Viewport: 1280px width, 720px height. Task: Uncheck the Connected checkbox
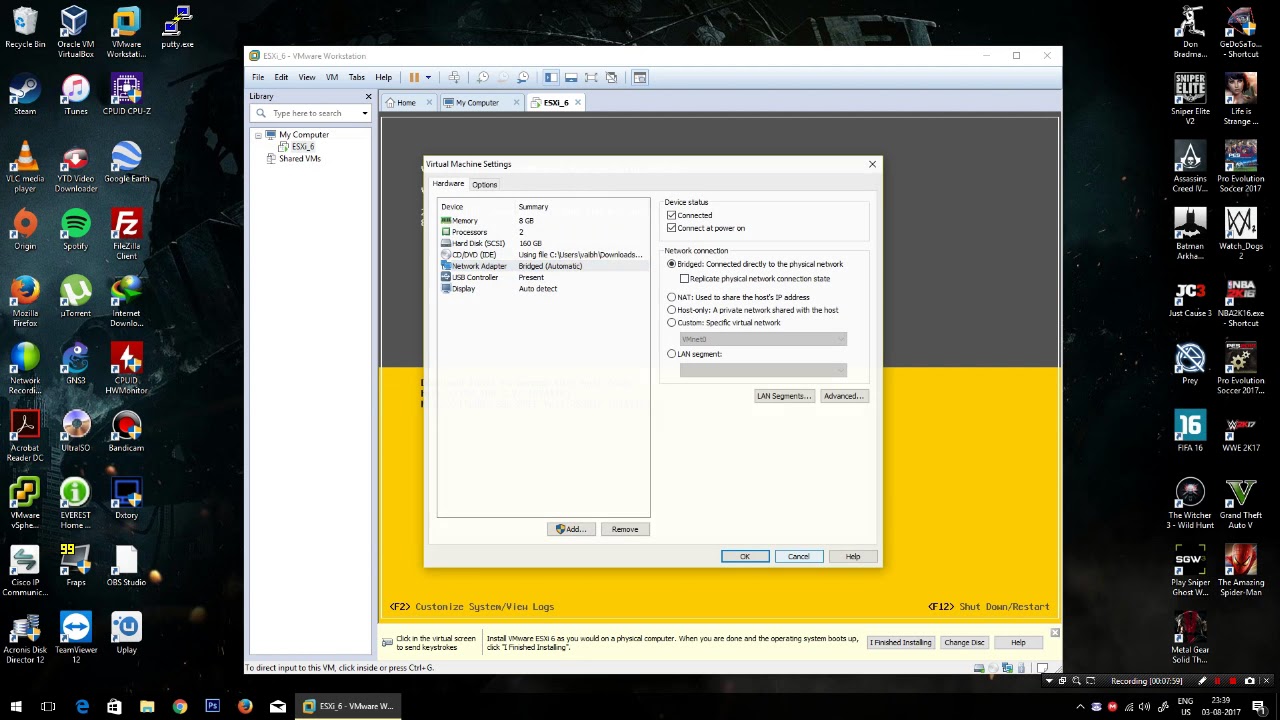tap(671, 215)
